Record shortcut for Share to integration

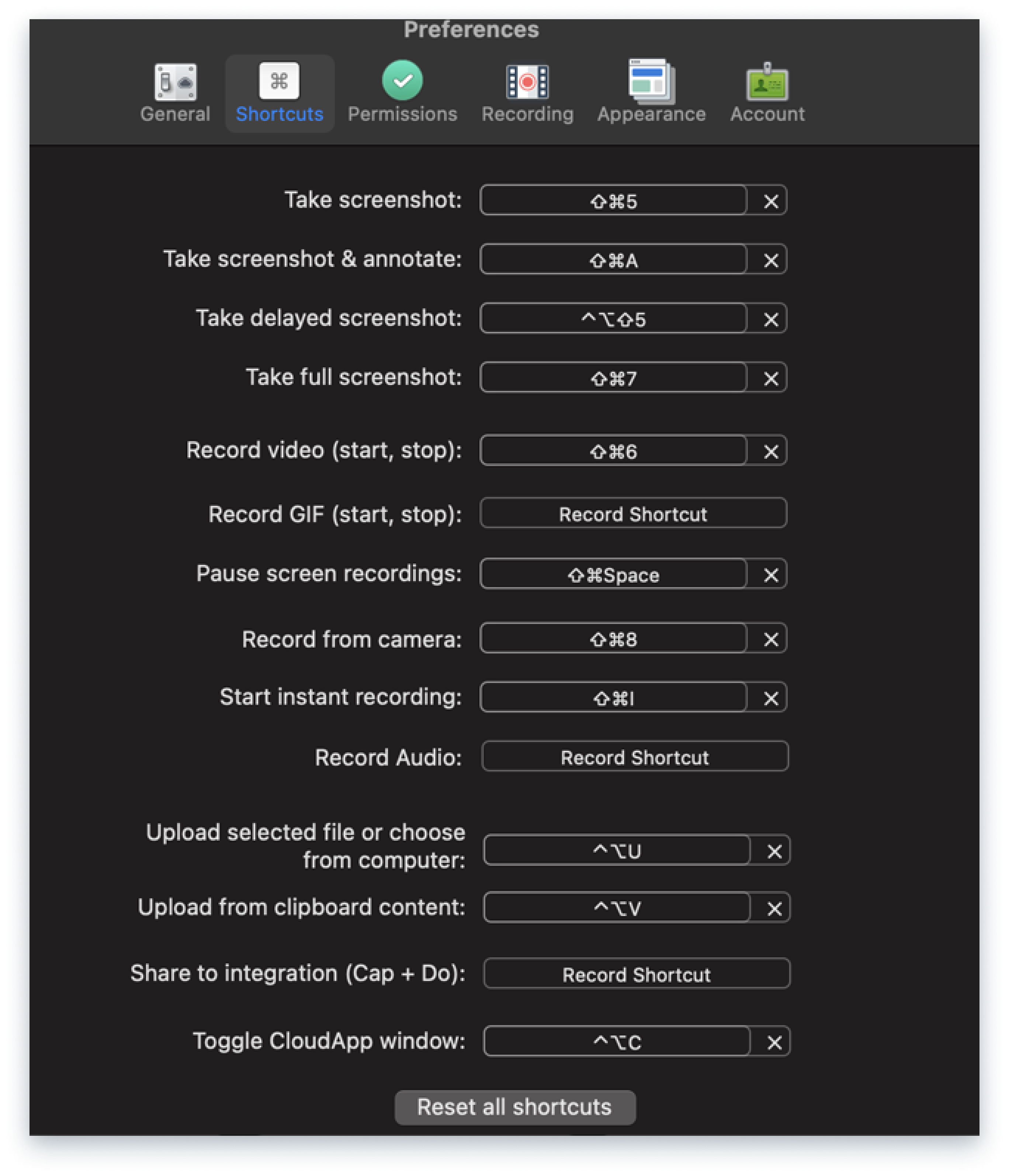click(636, 974)
